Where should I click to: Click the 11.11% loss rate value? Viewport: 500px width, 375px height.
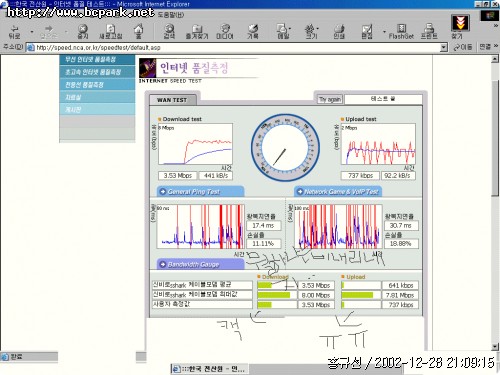pyautogui.click(x=263, y=244)
